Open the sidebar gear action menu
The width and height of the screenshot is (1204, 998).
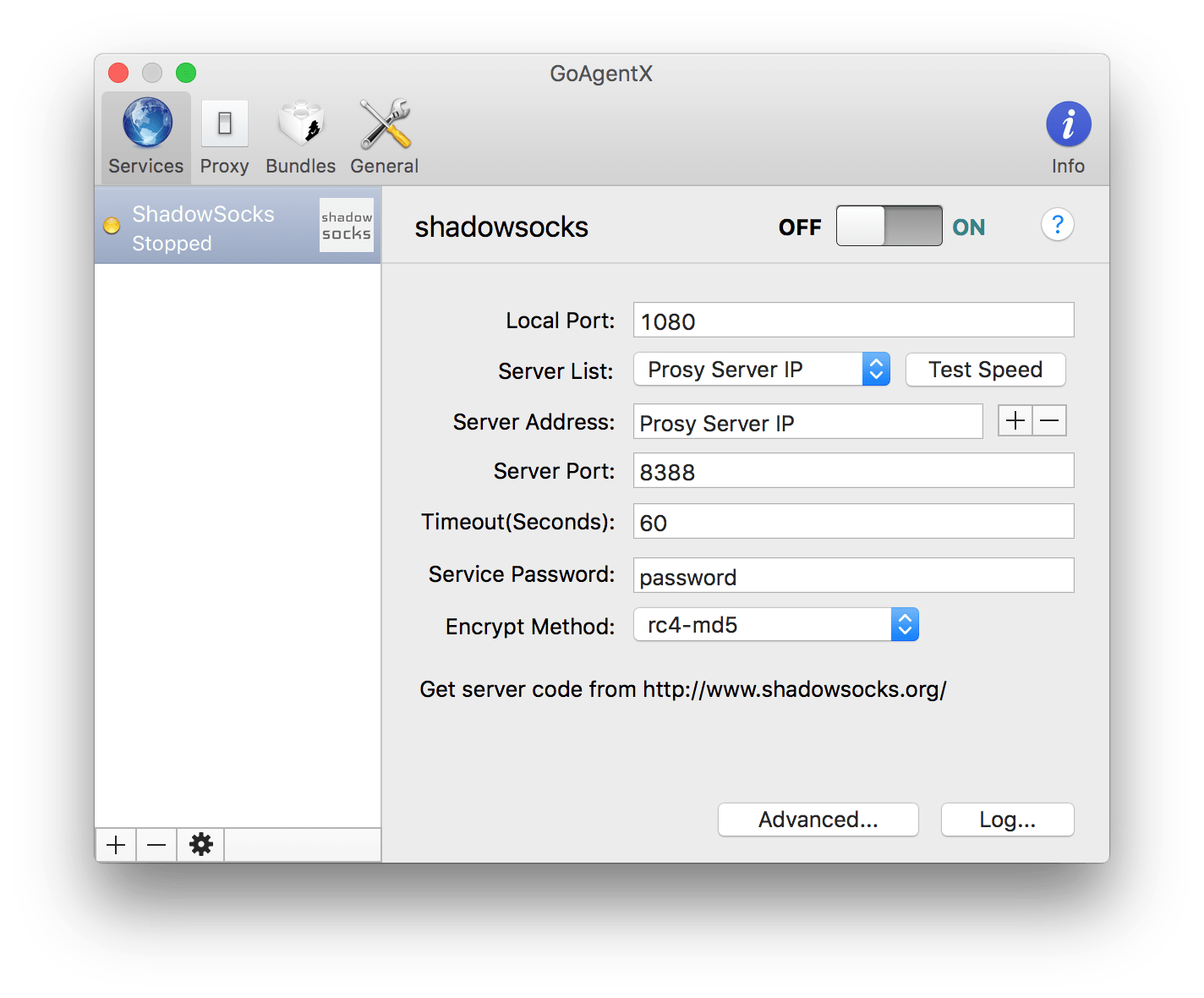[201, 845]
